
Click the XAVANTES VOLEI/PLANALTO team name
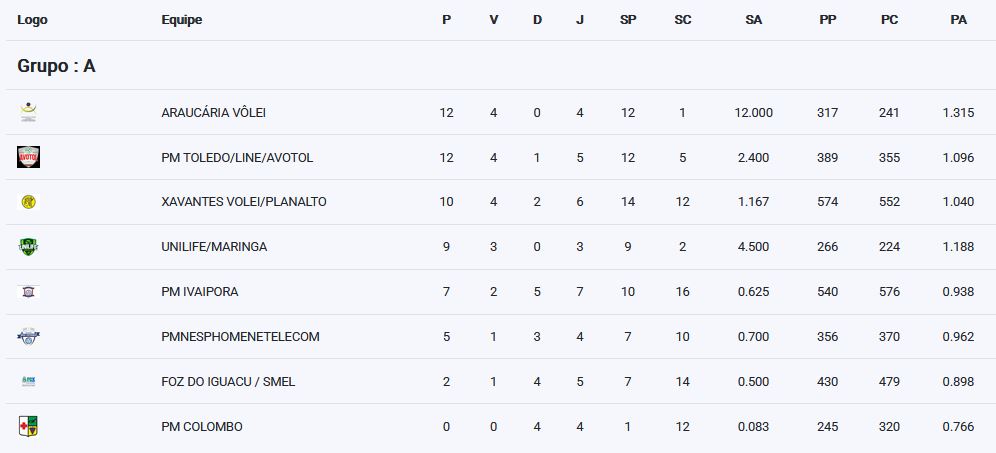coord(244,202)
